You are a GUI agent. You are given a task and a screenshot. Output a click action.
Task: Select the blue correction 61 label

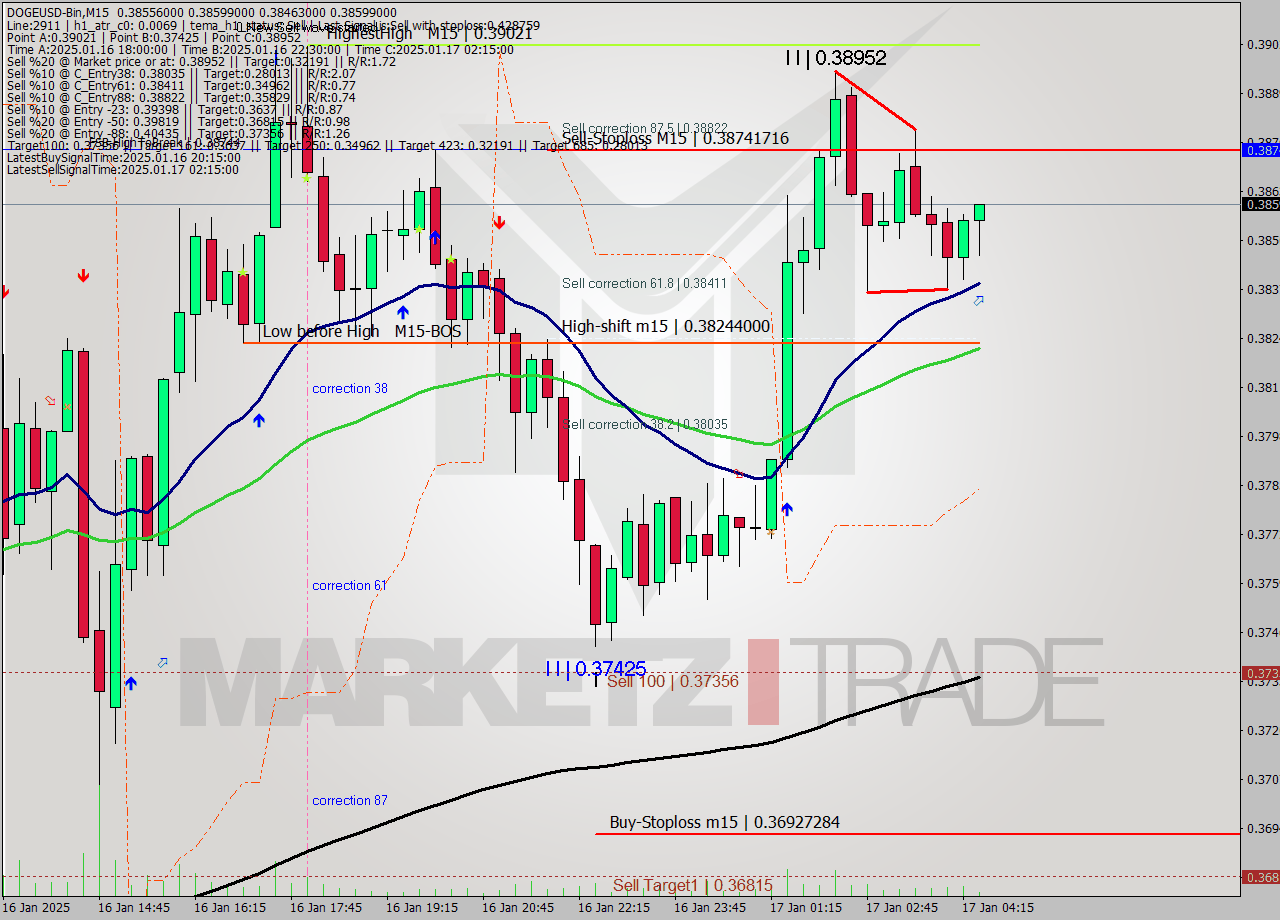[x=349, y=585]
